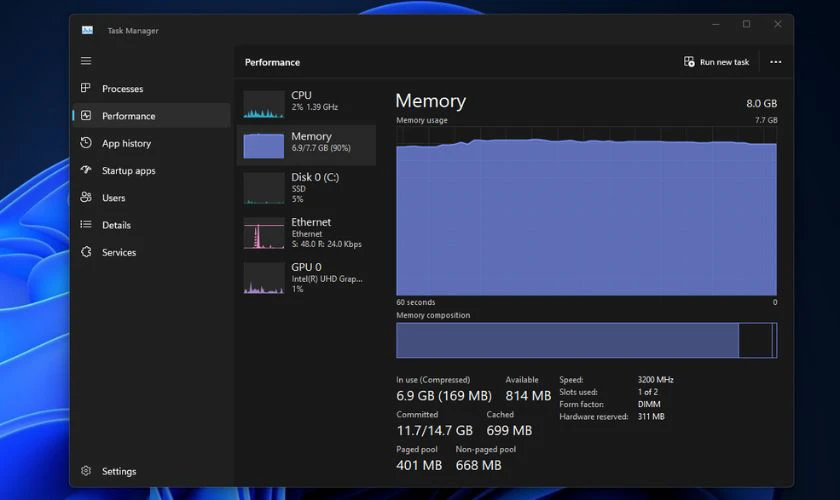Click the 60 seconds graph axis label

pos(416,302)
